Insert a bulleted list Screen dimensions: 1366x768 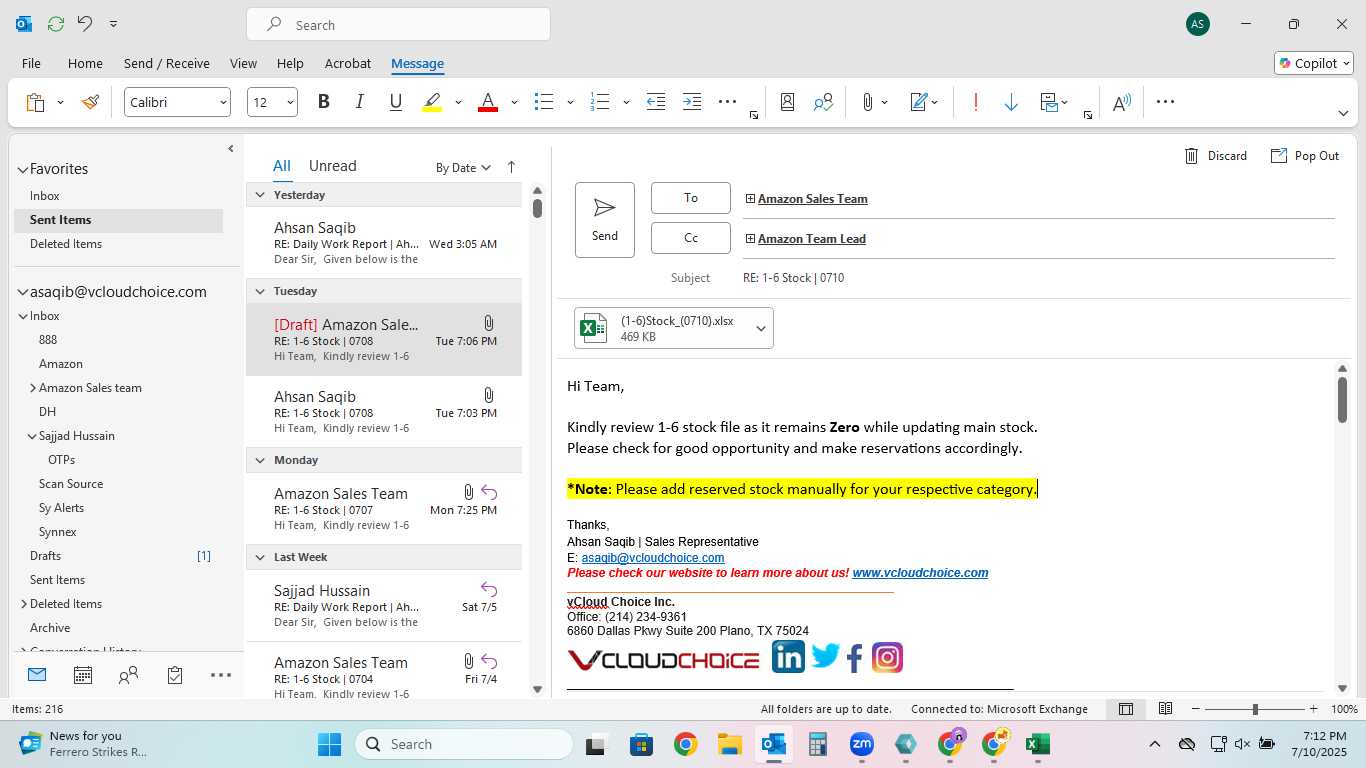tap(544, 102)
